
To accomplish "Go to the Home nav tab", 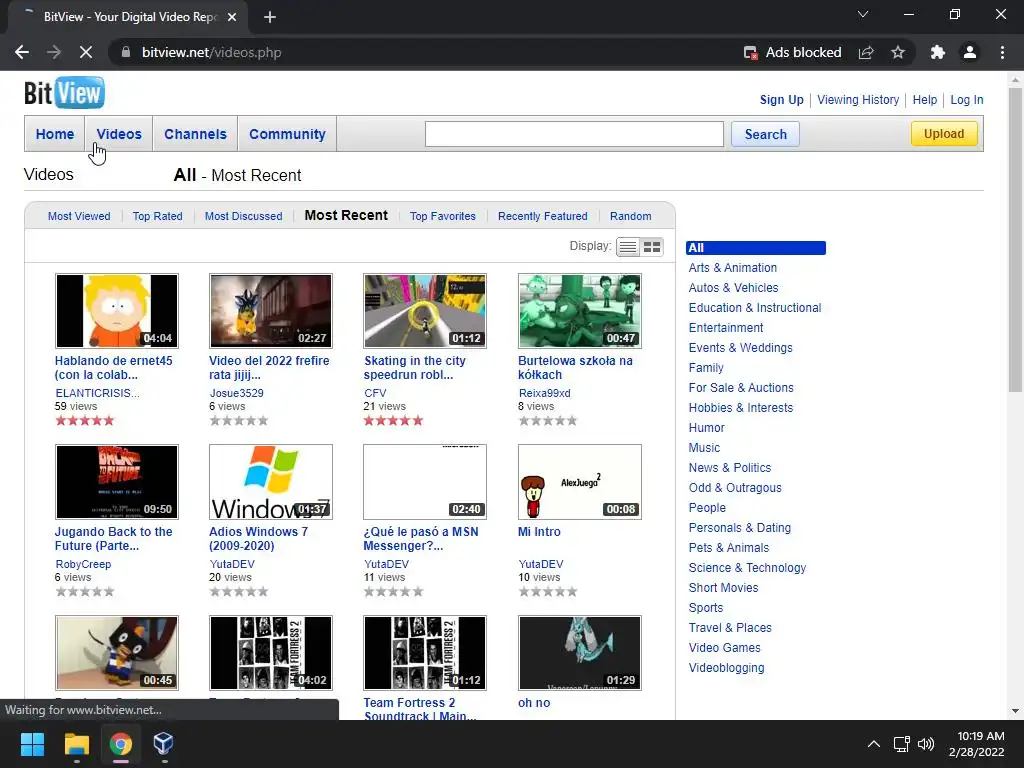I will [x=55, y=134].
